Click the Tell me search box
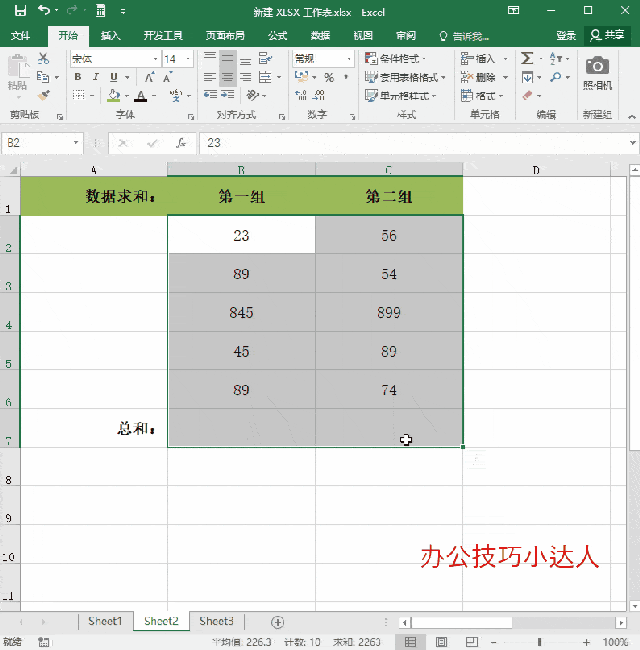This screenshot has height=650, width=640. (x=464, y=36)
